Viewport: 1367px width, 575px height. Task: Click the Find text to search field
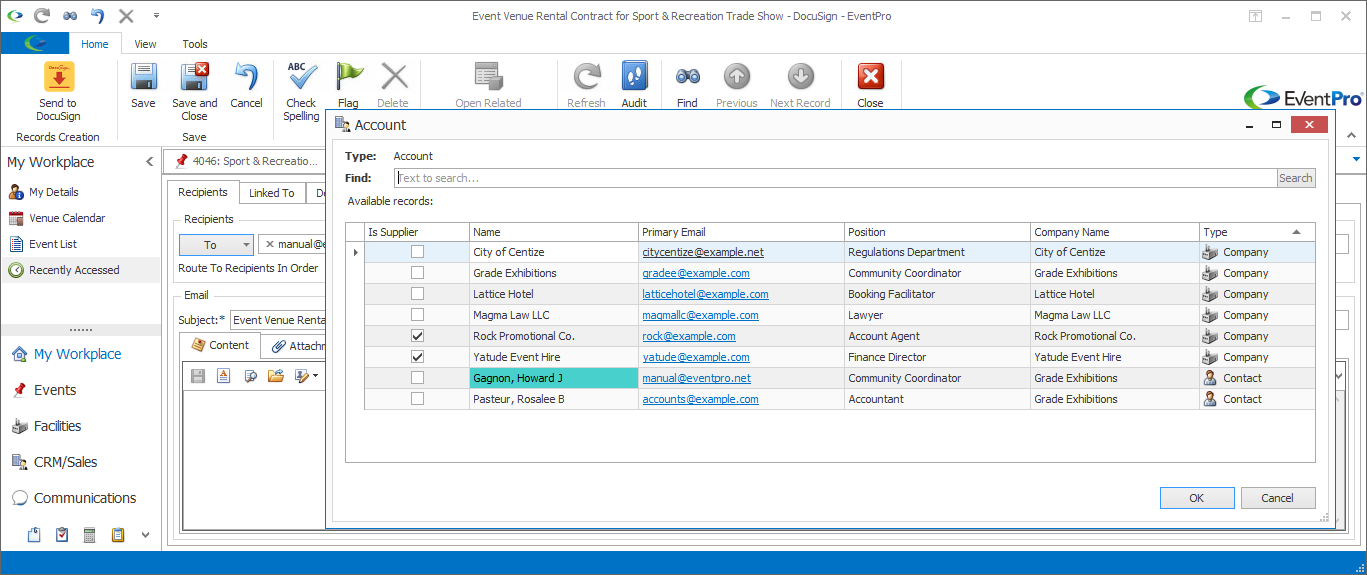(x=835, y=178)
